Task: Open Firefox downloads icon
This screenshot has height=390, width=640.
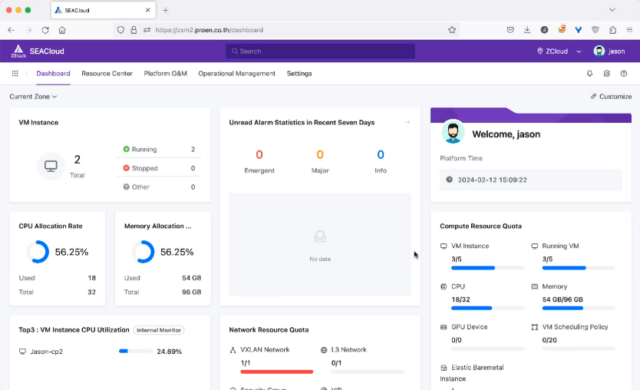Action: pos(527,30)
